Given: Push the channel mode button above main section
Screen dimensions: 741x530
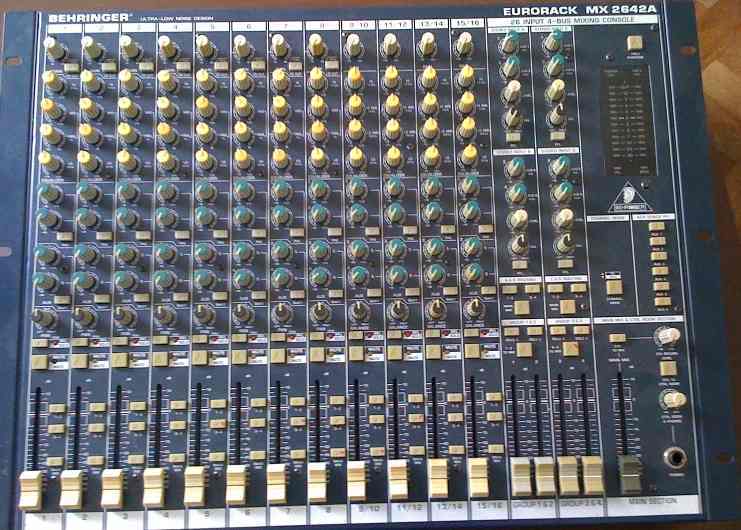Looking at the screenshot, I should 613,287.
